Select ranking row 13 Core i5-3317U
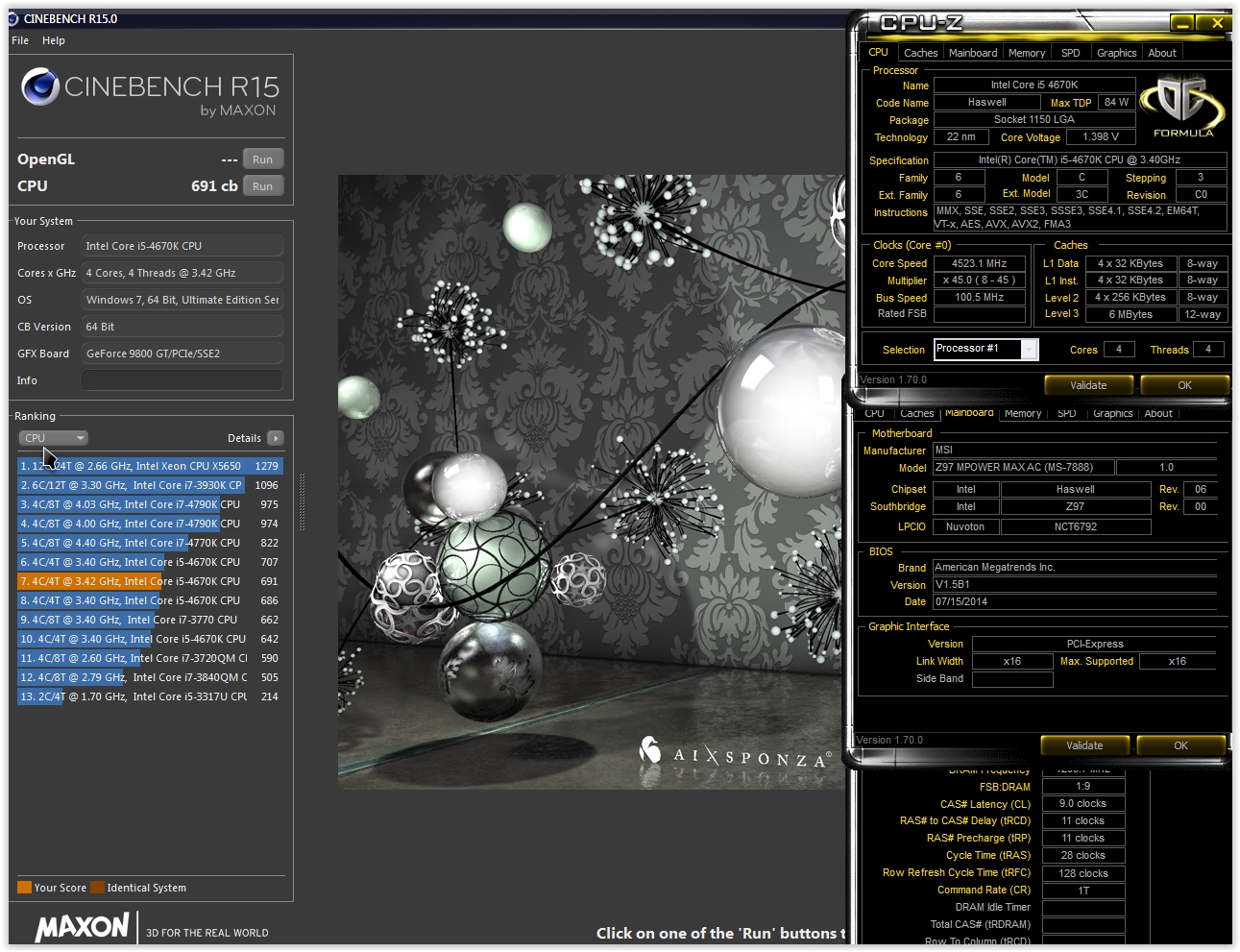Screen dimensions: 1240x952 coord(150,696)
